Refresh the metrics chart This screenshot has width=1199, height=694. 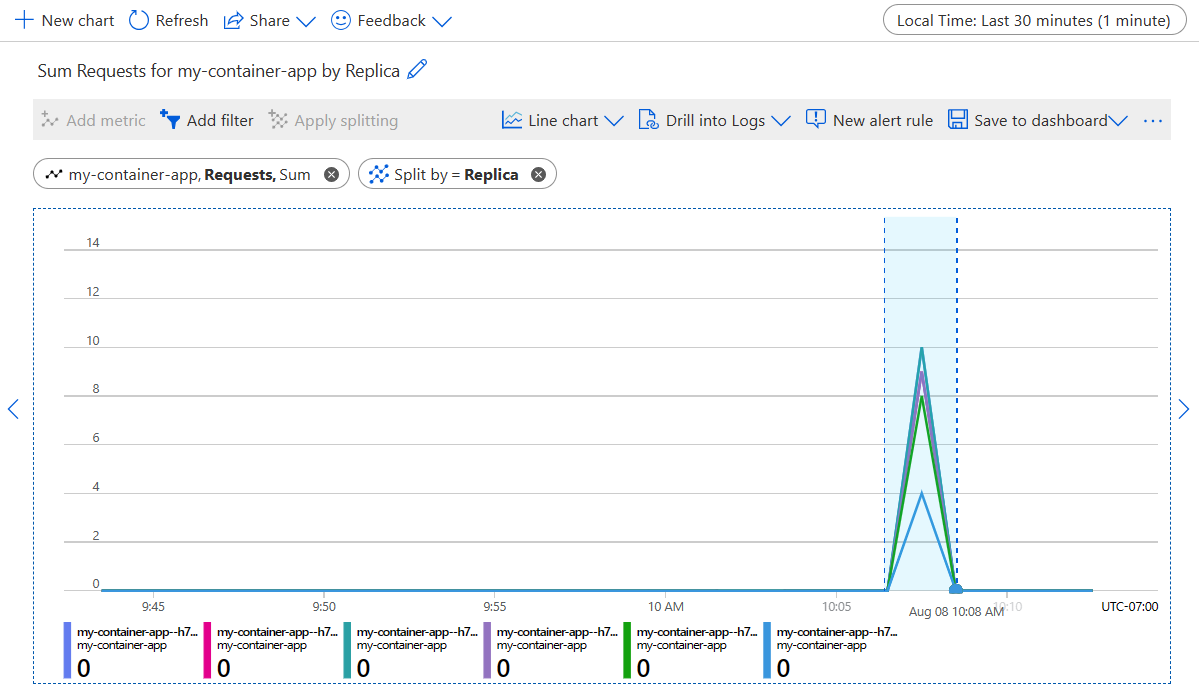click(x=167, y=20)
